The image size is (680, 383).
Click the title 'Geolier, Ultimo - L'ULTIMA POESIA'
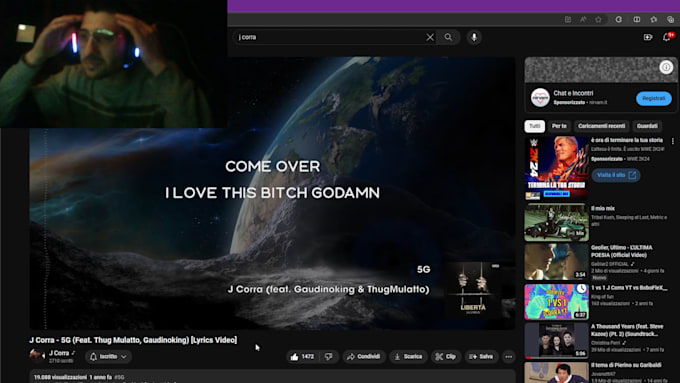point(621,251)
